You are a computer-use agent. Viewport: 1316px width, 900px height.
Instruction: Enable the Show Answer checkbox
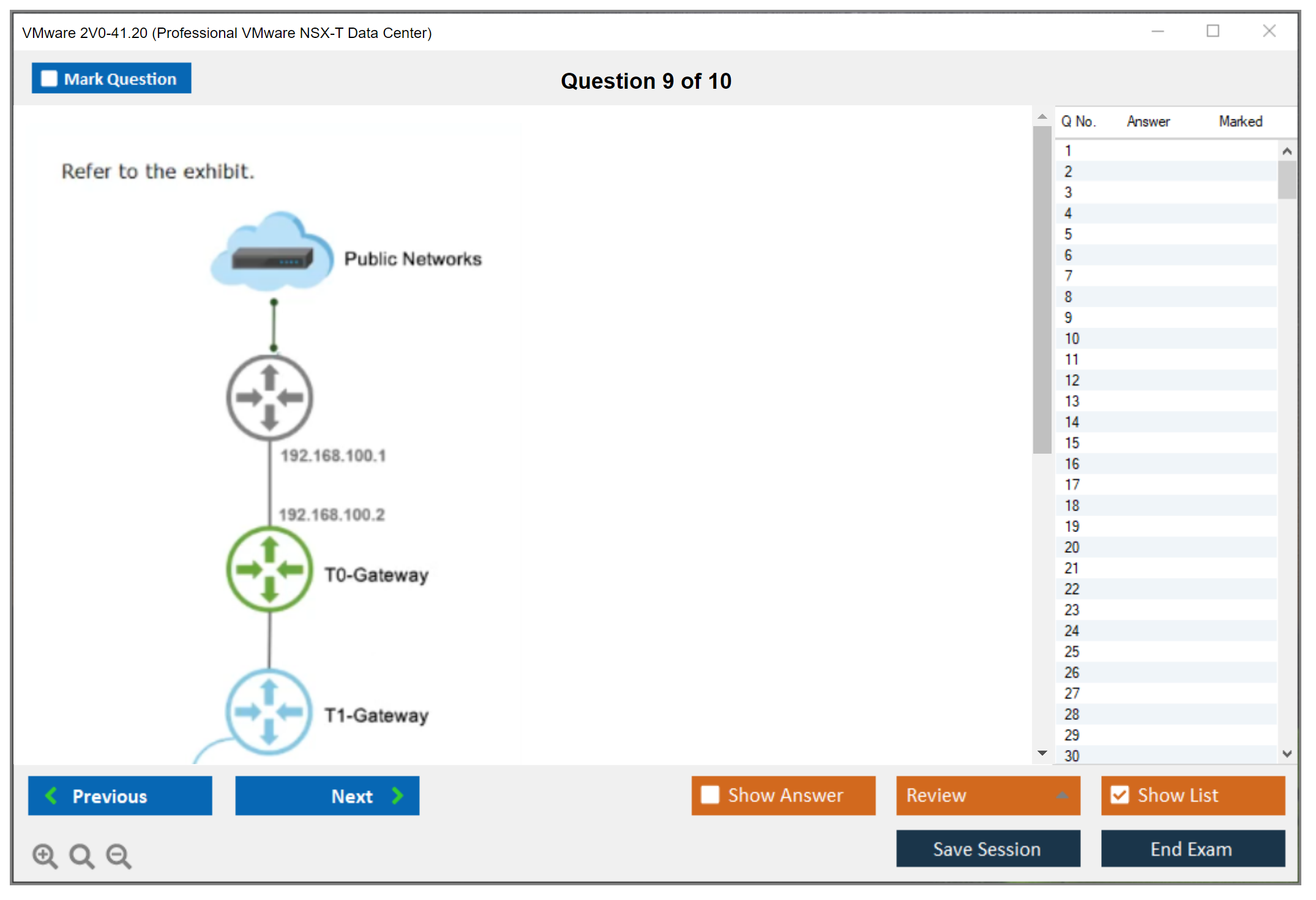(710, 795)
